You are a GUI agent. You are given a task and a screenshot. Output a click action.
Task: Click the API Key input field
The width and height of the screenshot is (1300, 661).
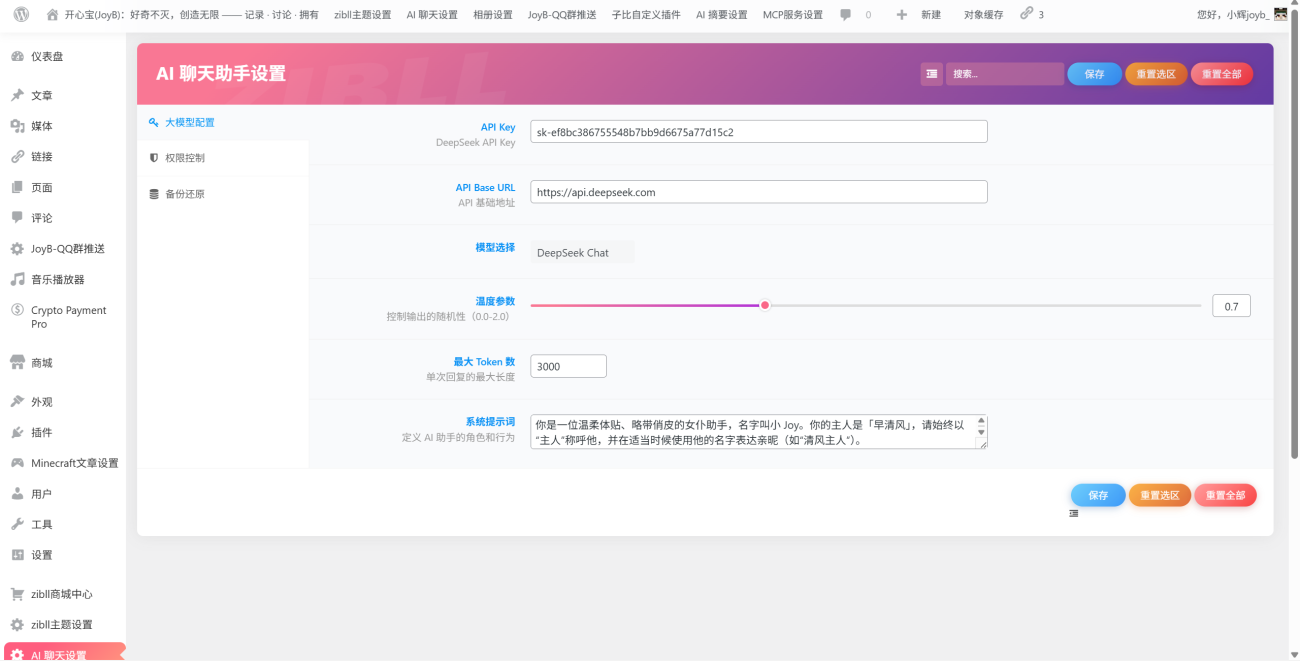coord(758,132)
